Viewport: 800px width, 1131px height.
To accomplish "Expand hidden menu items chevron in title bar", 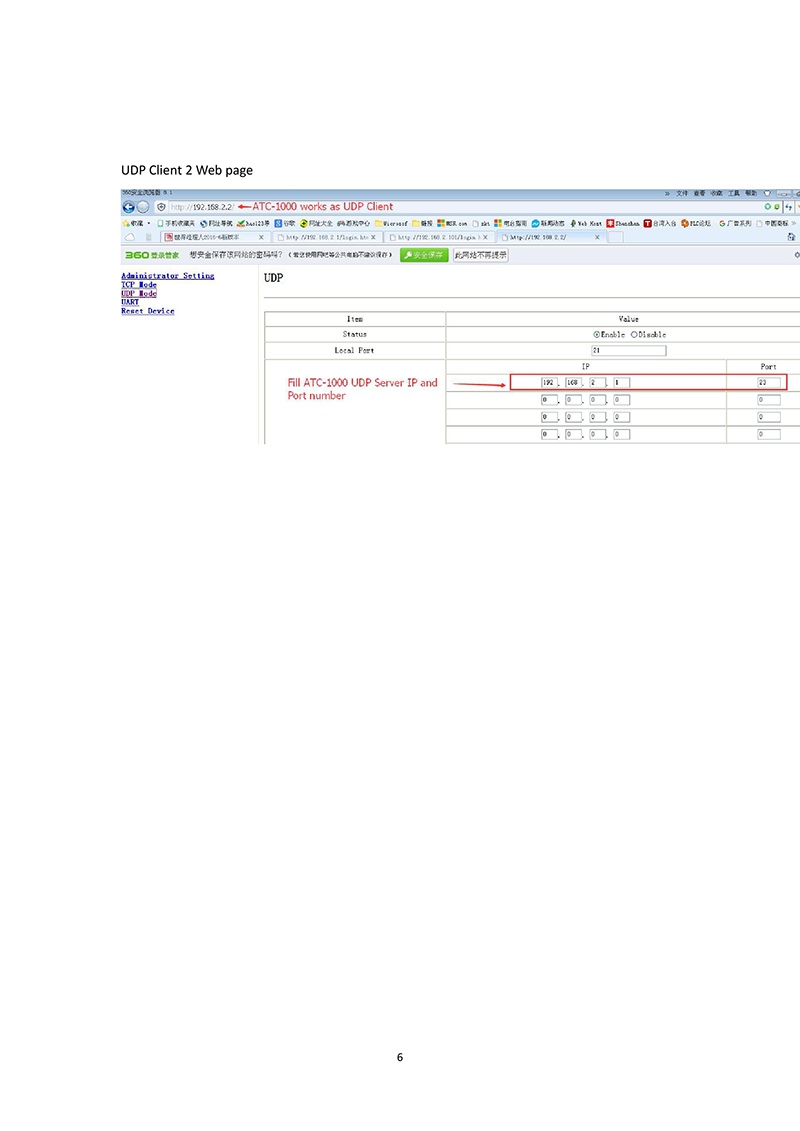I will (667, 193).
